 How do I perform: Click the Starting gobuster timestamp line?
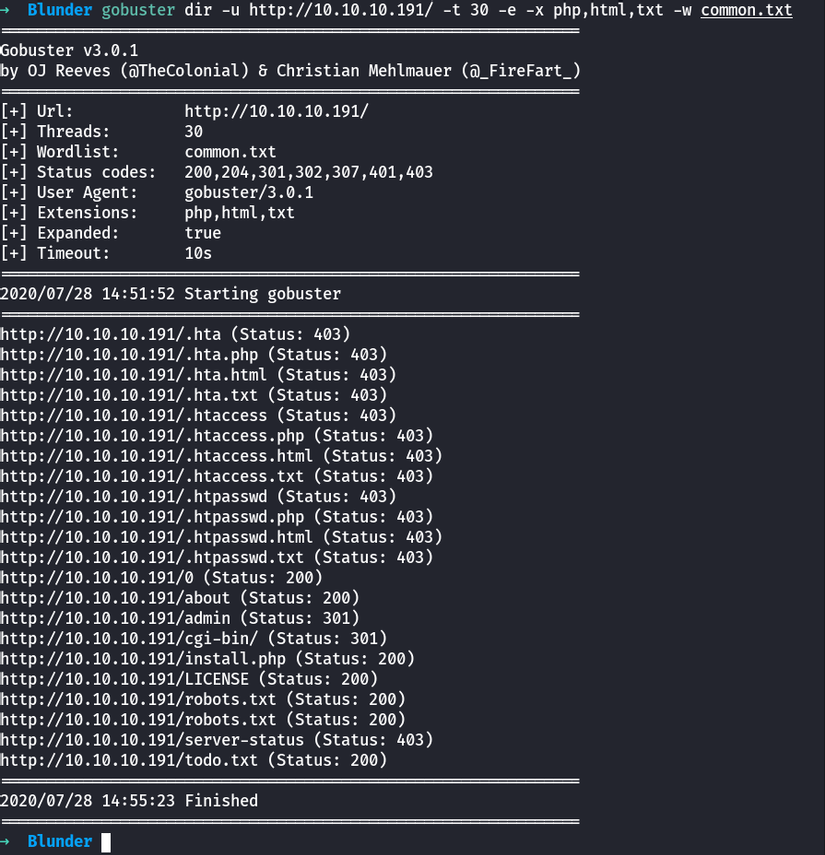click(x=170, y=294)
